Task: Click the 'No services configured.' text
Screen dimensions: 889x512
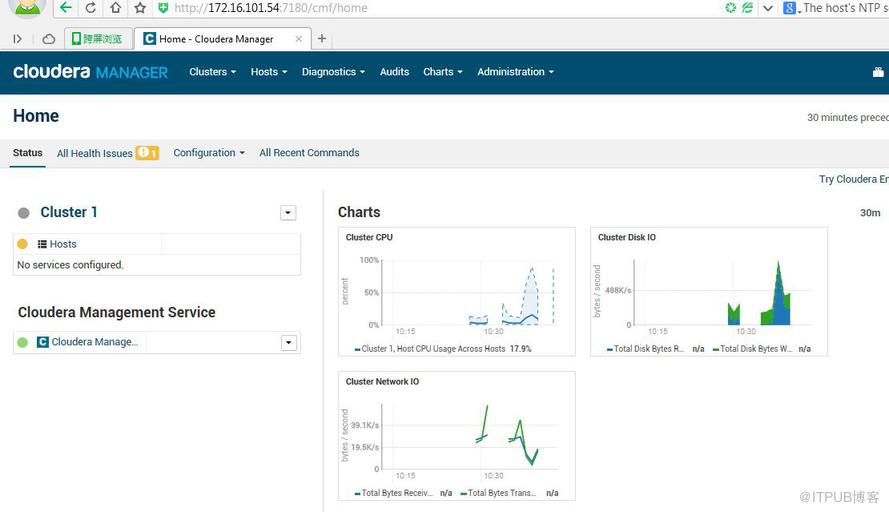Action: 70,265
